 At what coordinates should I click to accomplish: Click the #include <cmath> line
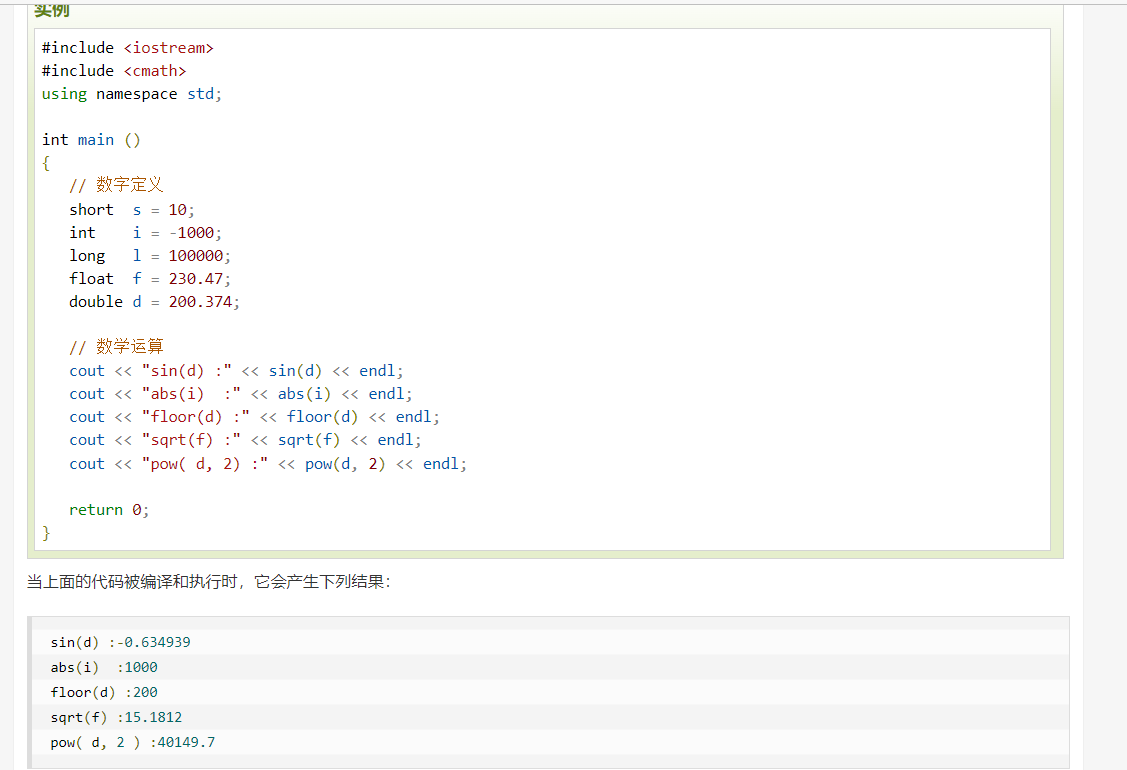click(x=113, y=71)
